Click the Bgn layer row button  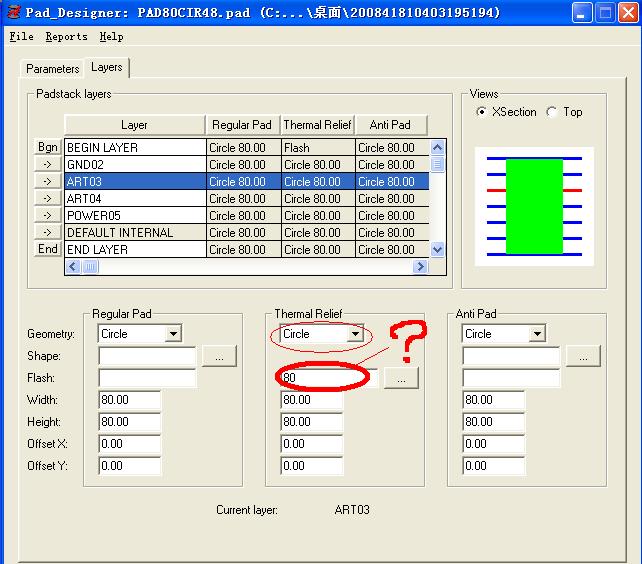47,147
